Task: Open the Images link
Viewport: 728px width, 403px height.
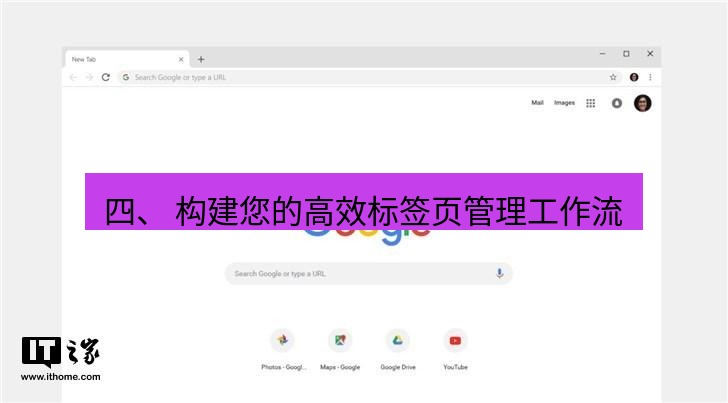Action: (564, 103)
